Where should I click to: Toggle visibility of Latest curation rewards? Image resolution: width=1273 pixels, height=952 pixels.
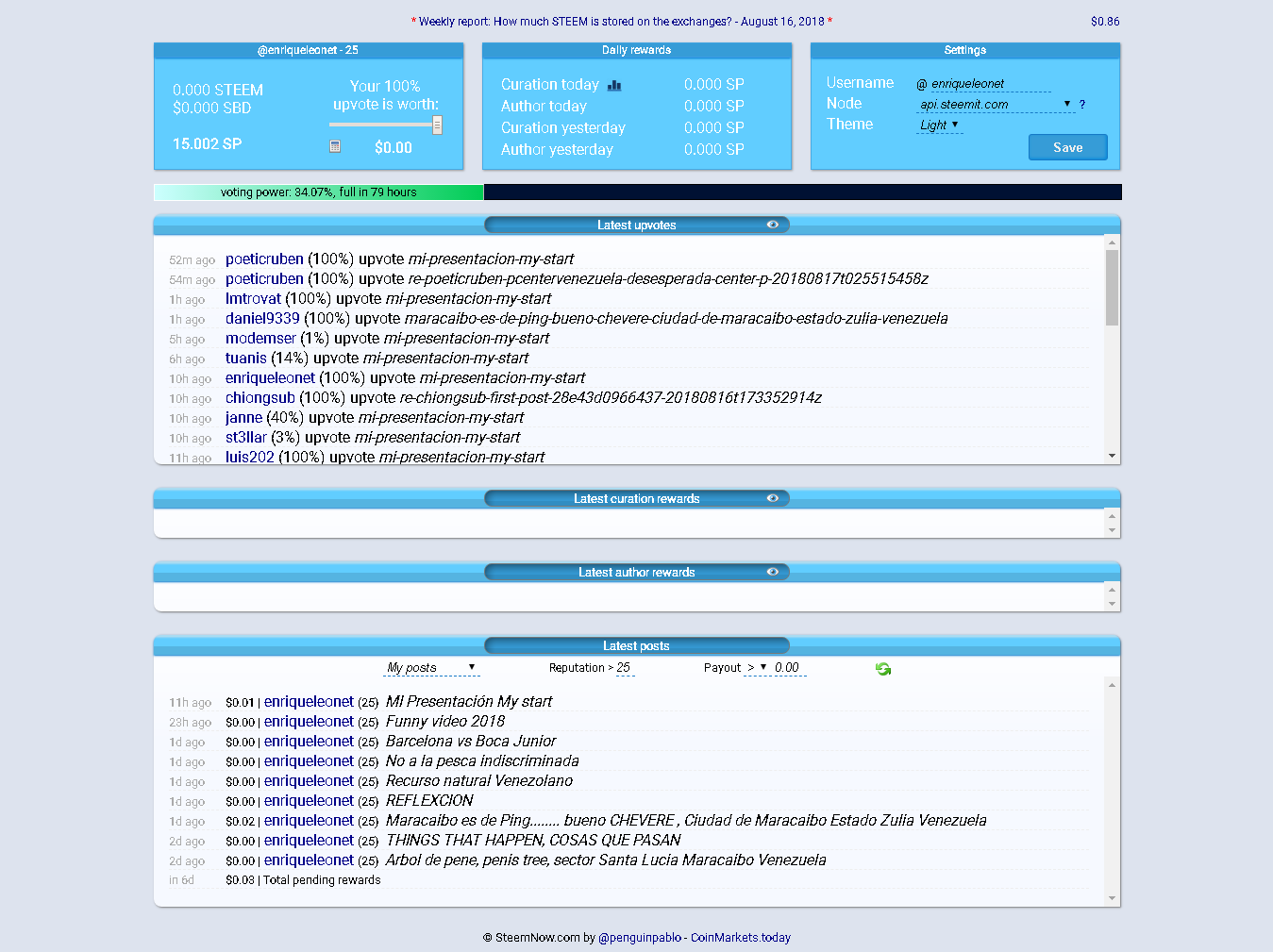click(773, 498)
